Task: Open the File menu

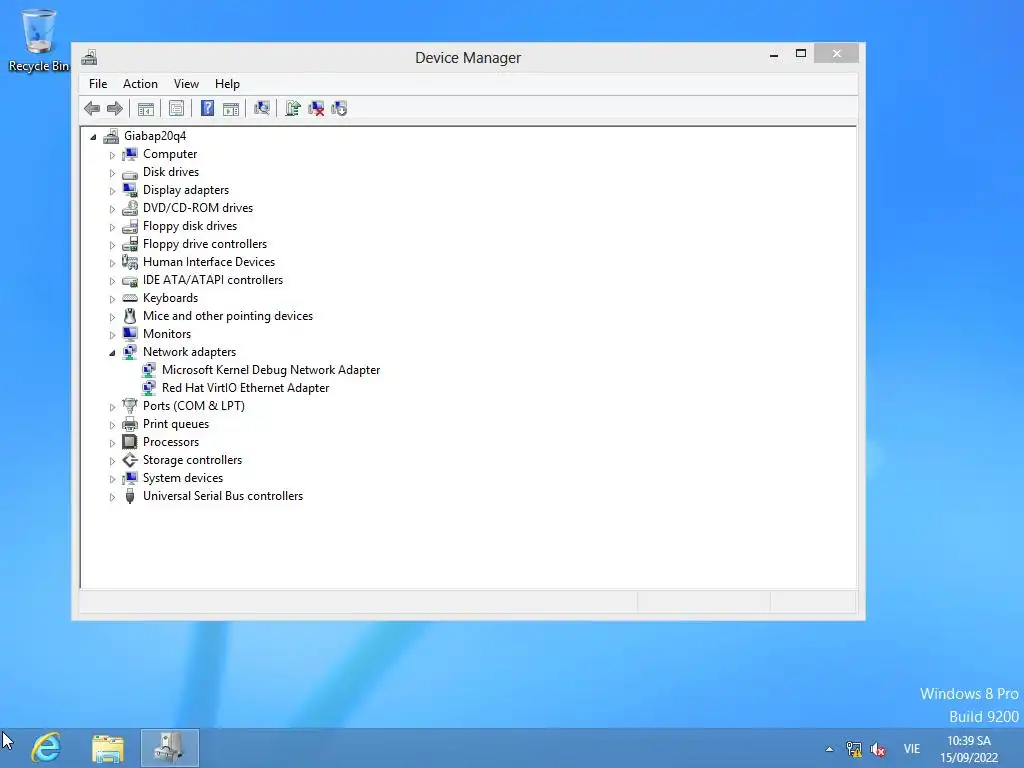Action: click(x=98, y=84)
